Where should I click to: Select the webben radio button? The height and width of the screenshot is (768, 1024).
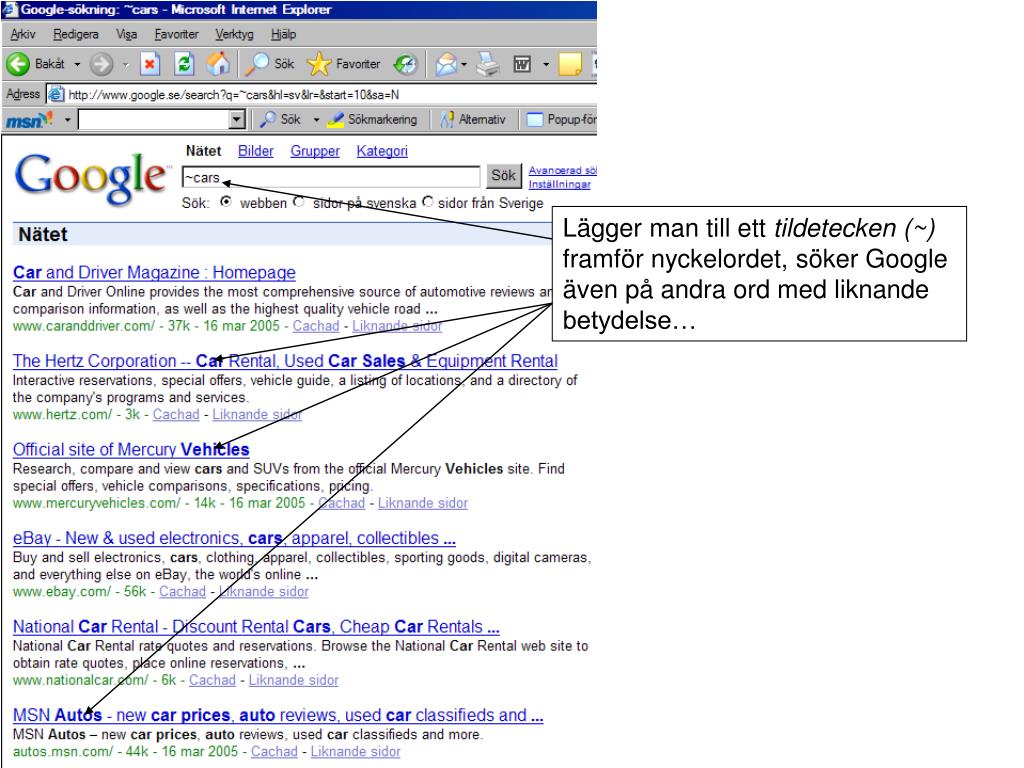point(226,202)
